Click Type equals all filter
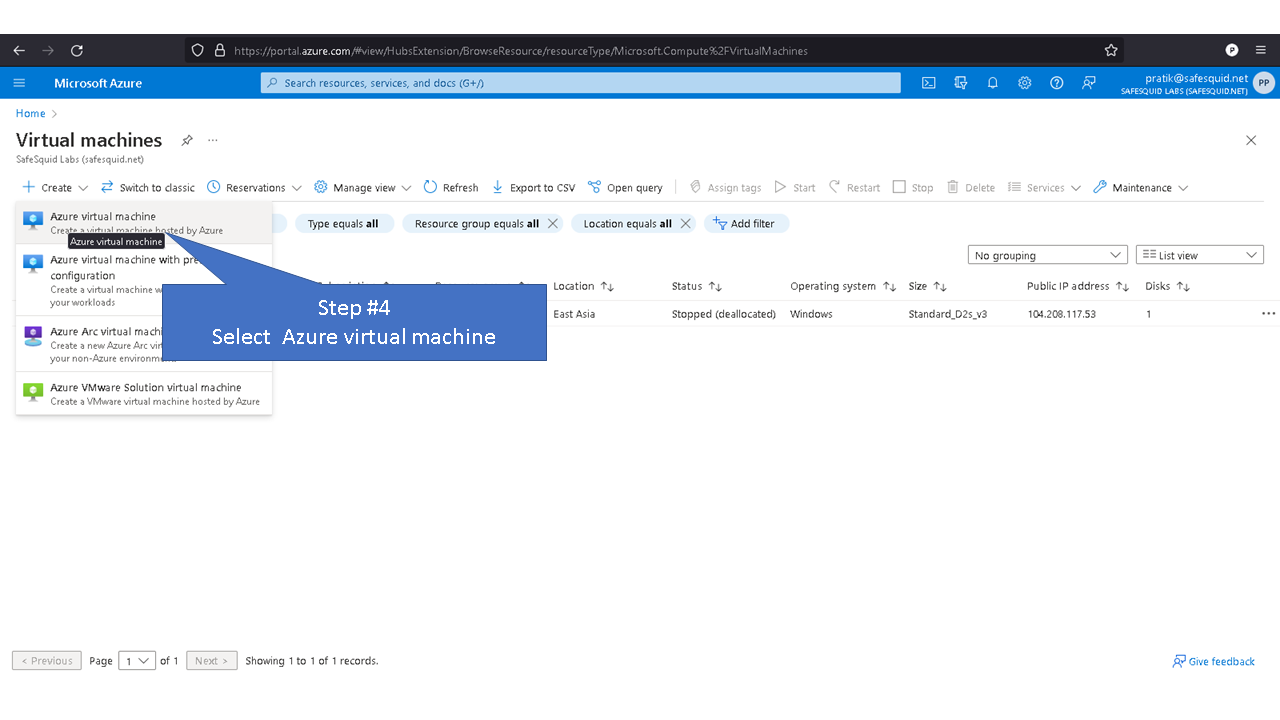Viewport: 1280px width, 720px height. 344,224
